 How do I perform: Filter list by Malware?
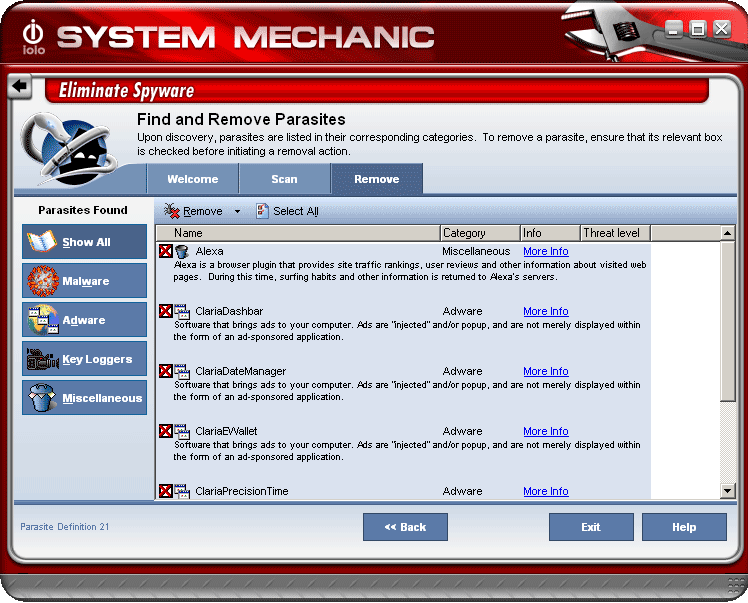point(84,281)
